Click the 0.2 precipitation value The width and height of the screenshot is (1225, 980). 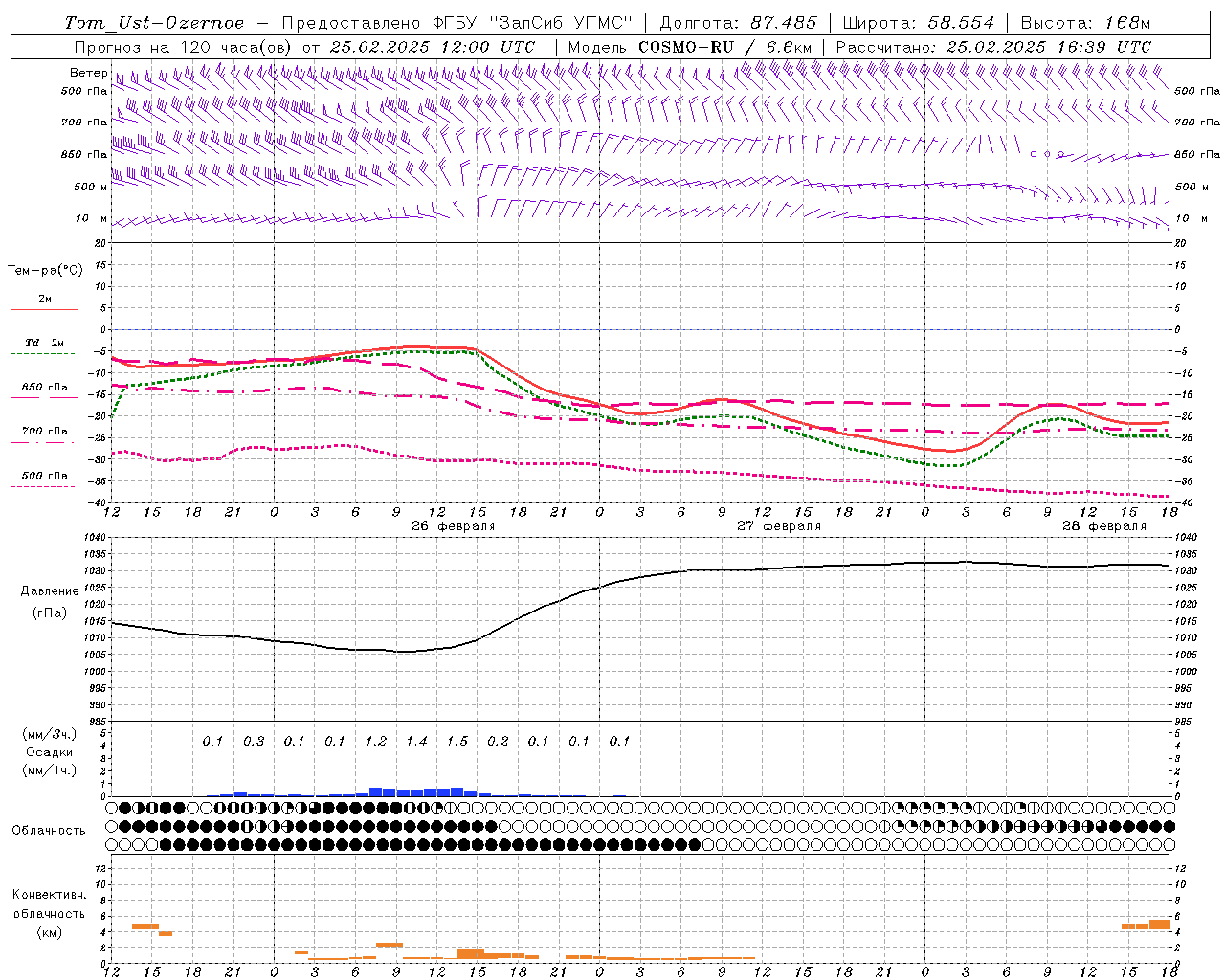click(x=498, y=741)
